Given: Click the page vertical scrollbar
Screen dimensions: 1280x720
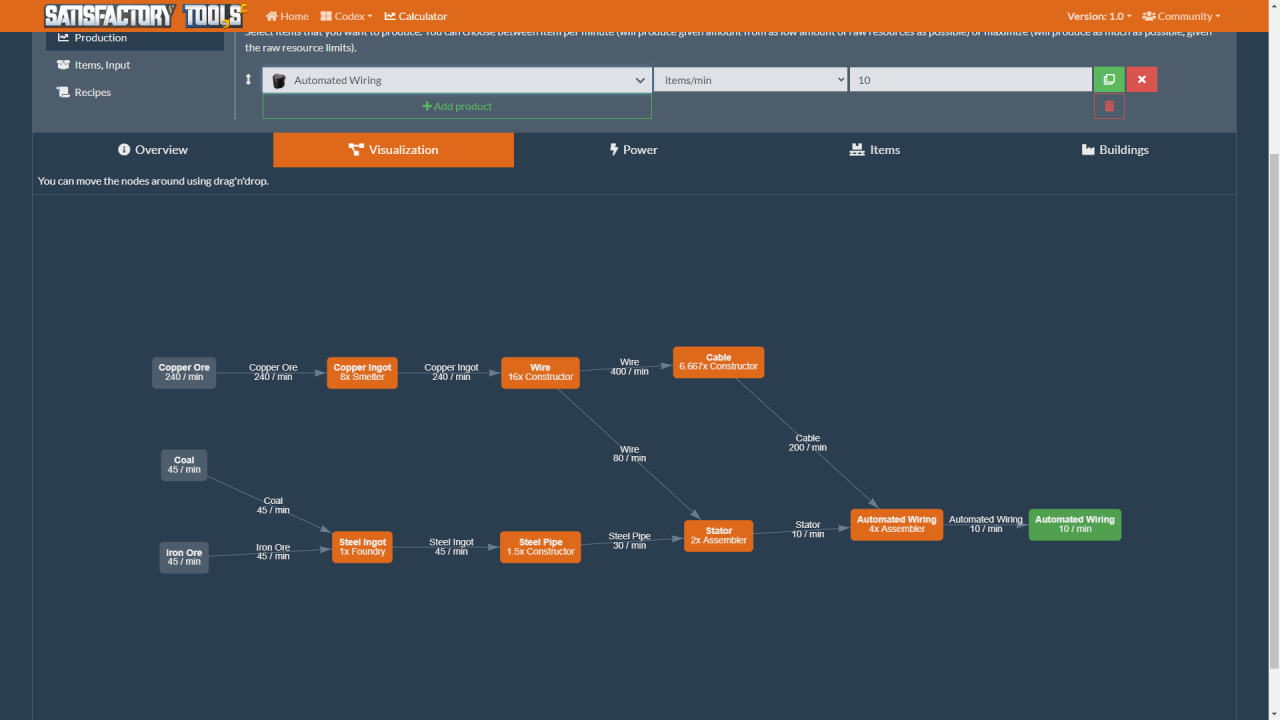Looking at the screenshot, I should tap(1274, 410).
